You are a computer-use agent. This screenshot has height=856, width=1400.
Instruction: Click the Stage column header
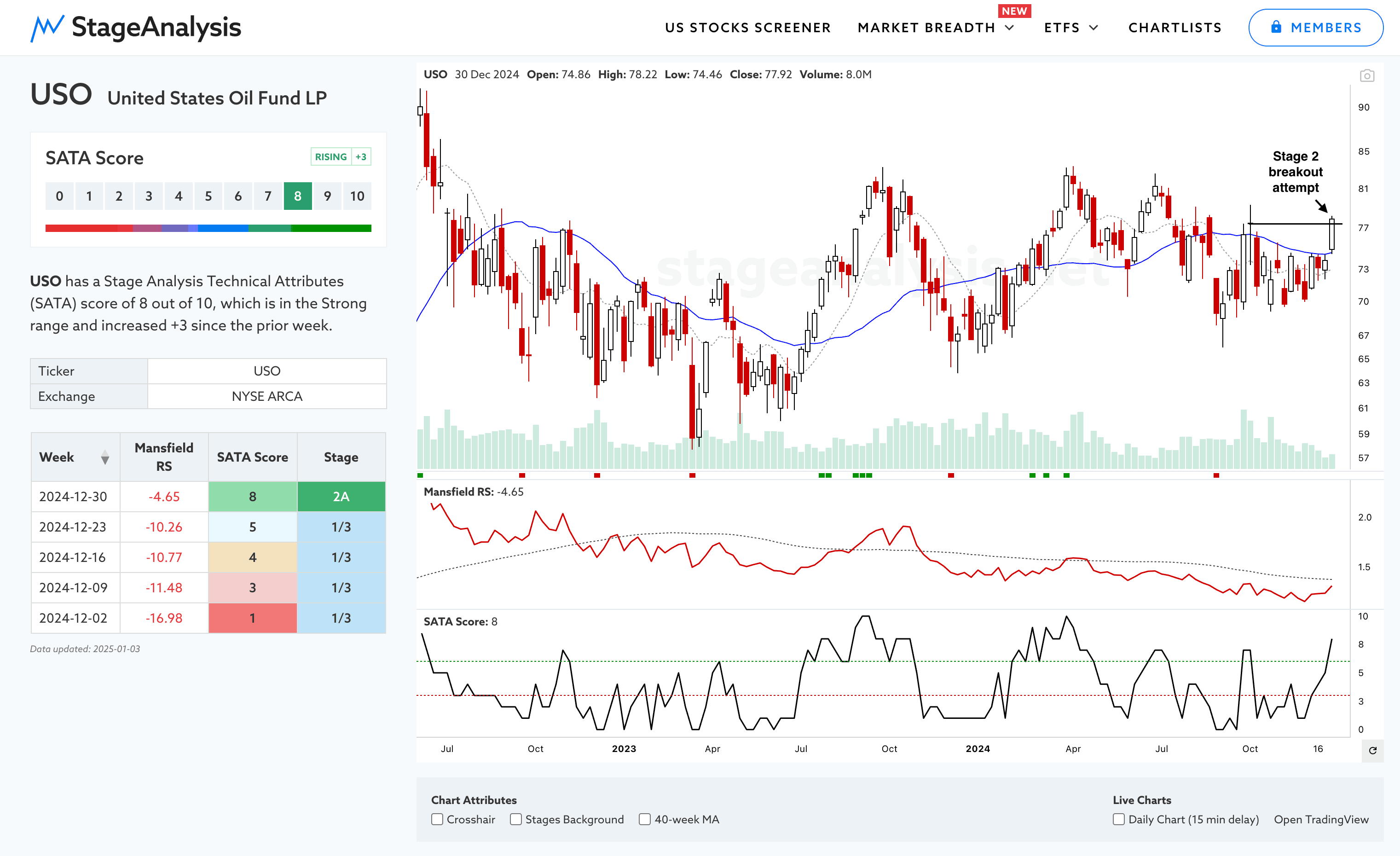(341, 457)
